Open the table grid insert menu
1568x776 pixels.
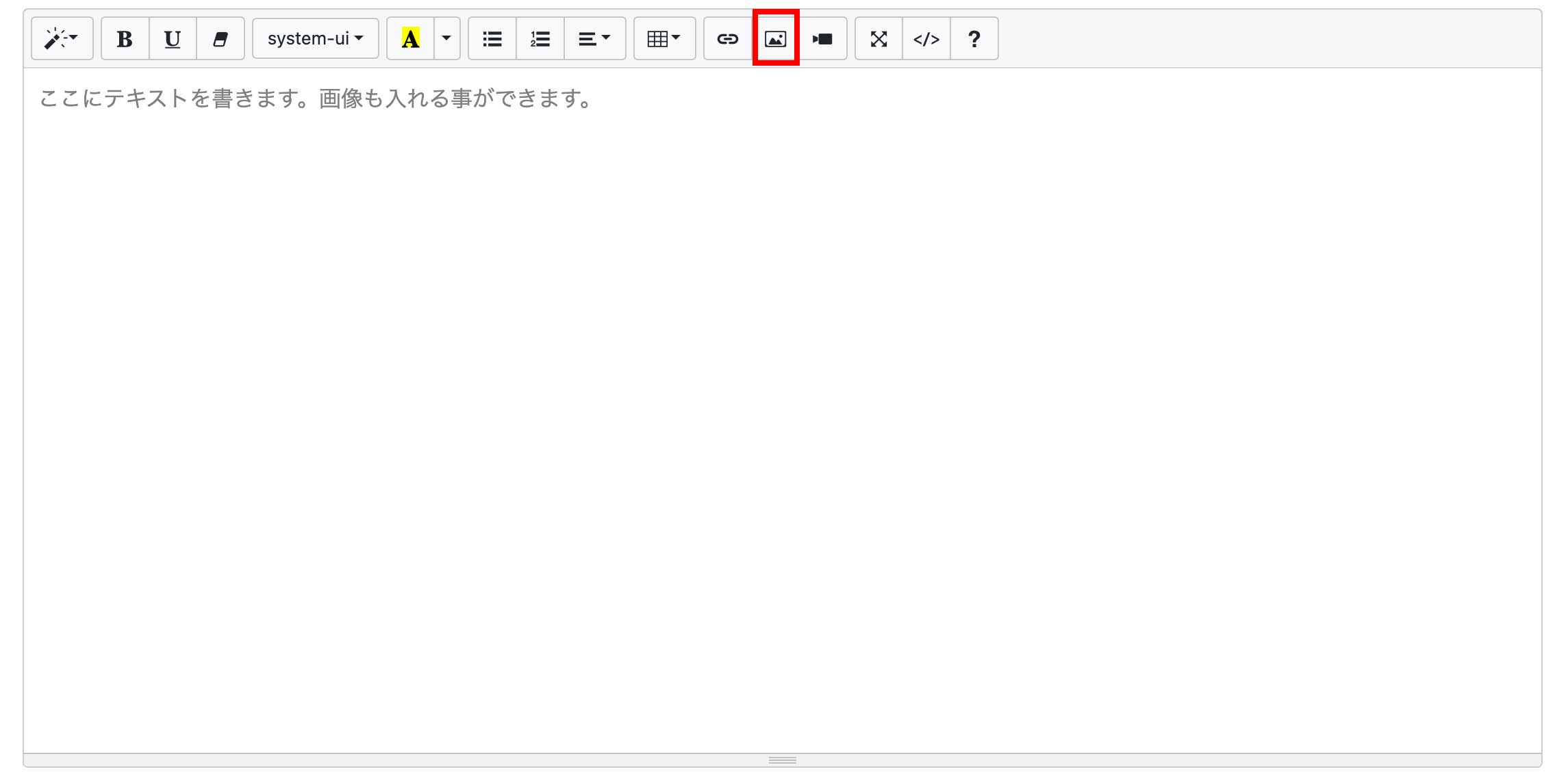point(663,39)
